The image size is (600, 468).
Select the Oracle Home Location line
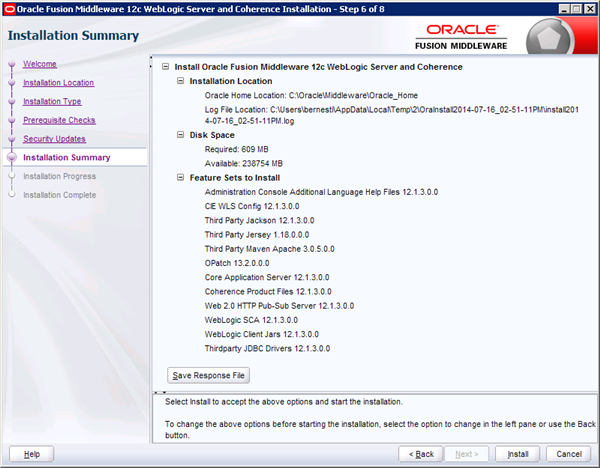[x=311, y=95]
